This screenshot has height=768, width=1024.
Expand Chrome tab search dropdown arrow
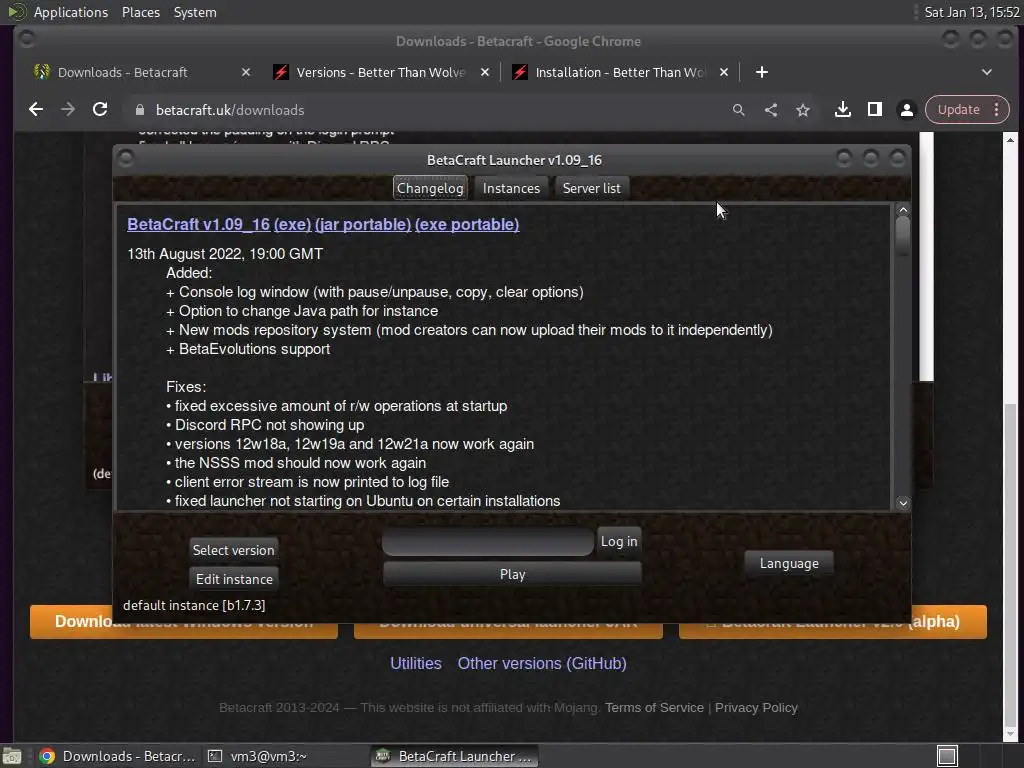(987, 72)
